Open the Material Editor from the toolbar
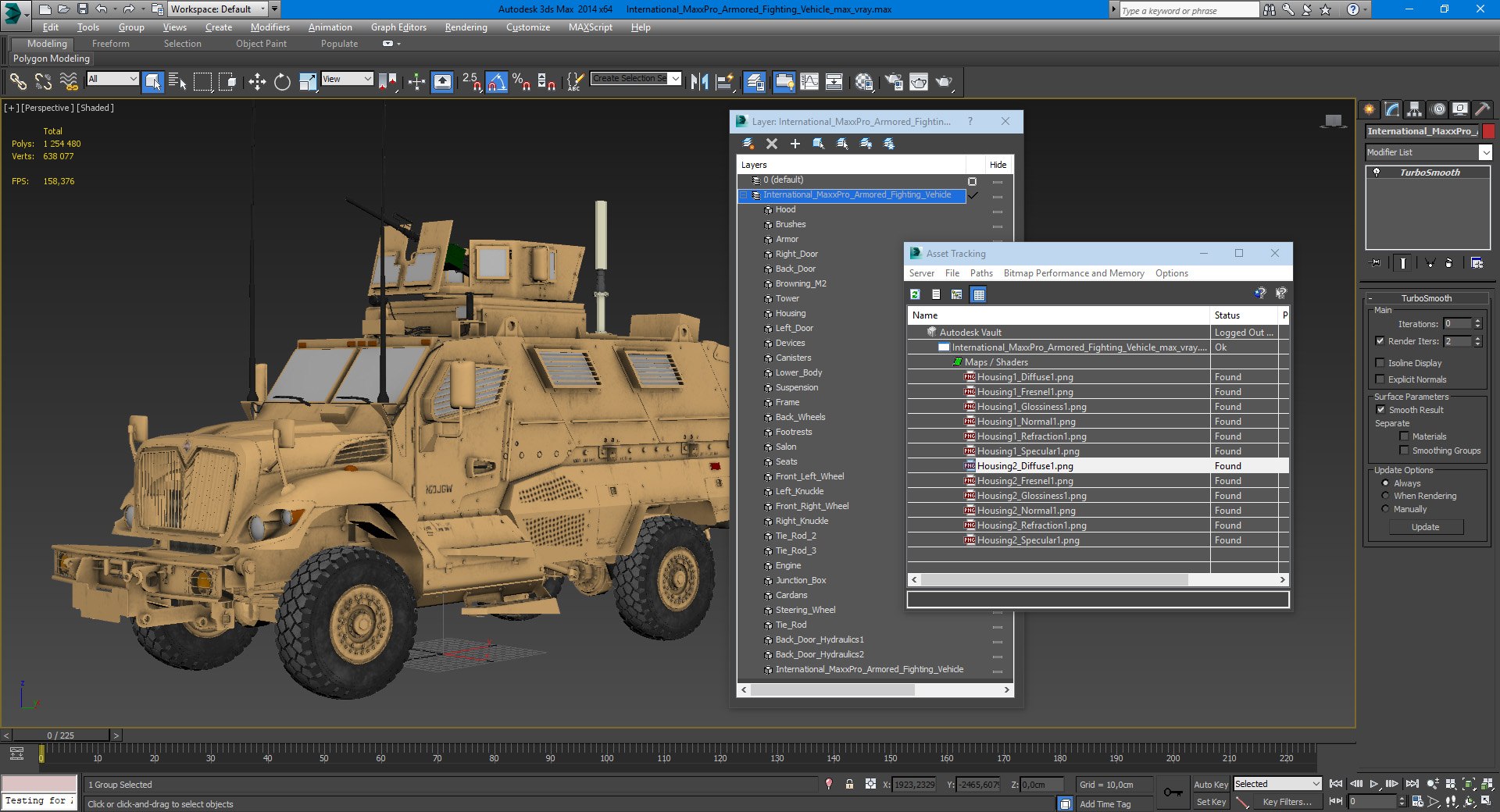Image resolution: width=1500 pixels, height=812 pixels. point(864,81)
